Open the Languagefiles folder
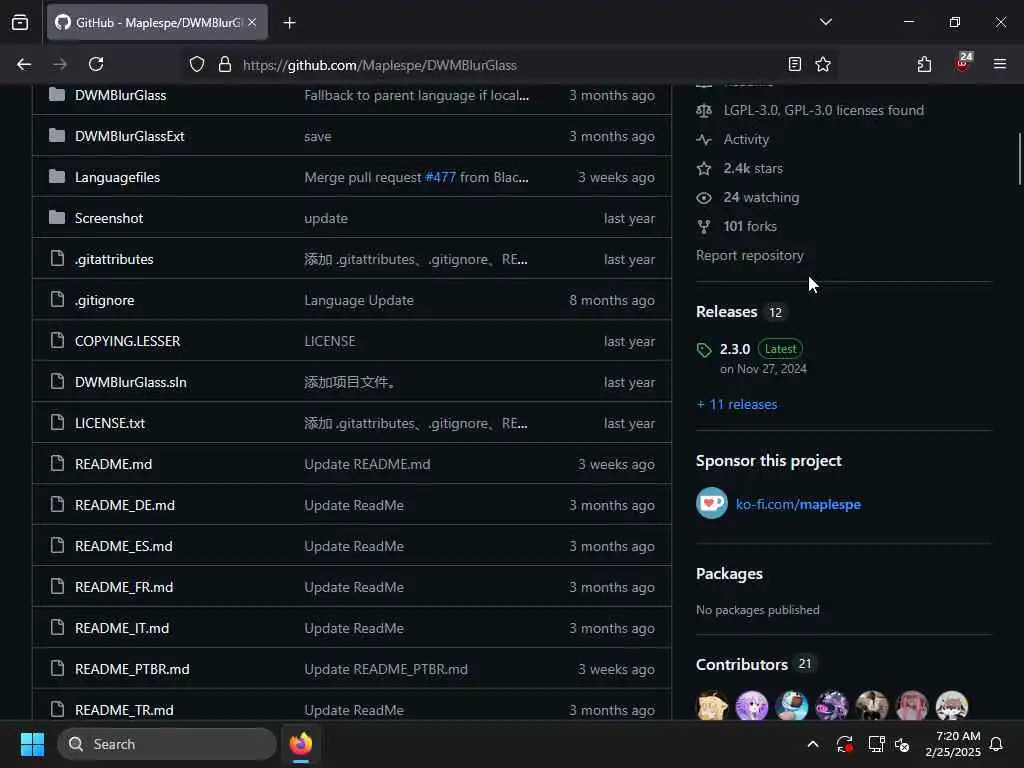 (118, 178)
